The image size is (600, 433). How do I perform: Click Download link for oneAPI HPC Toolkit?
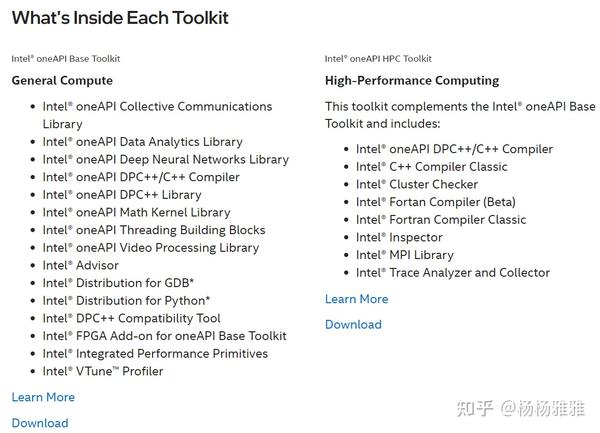353,324
